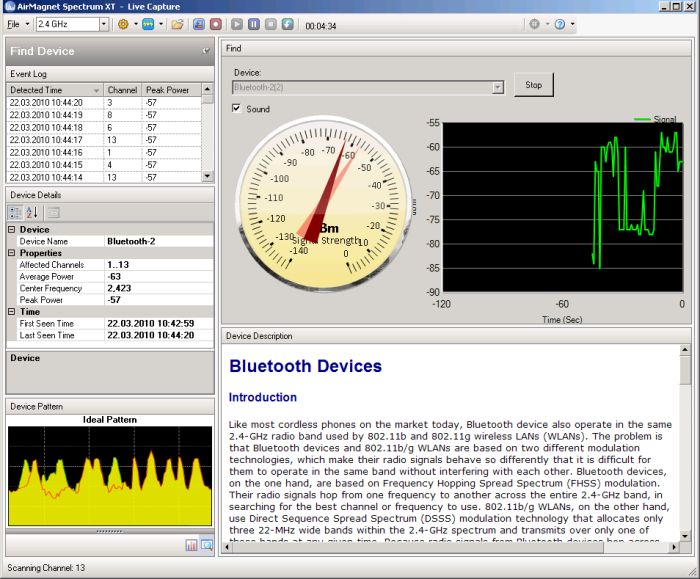This screenshot has height=579, width=700.
Task: Click the Ideal Pattern chart
Action: 110,476
